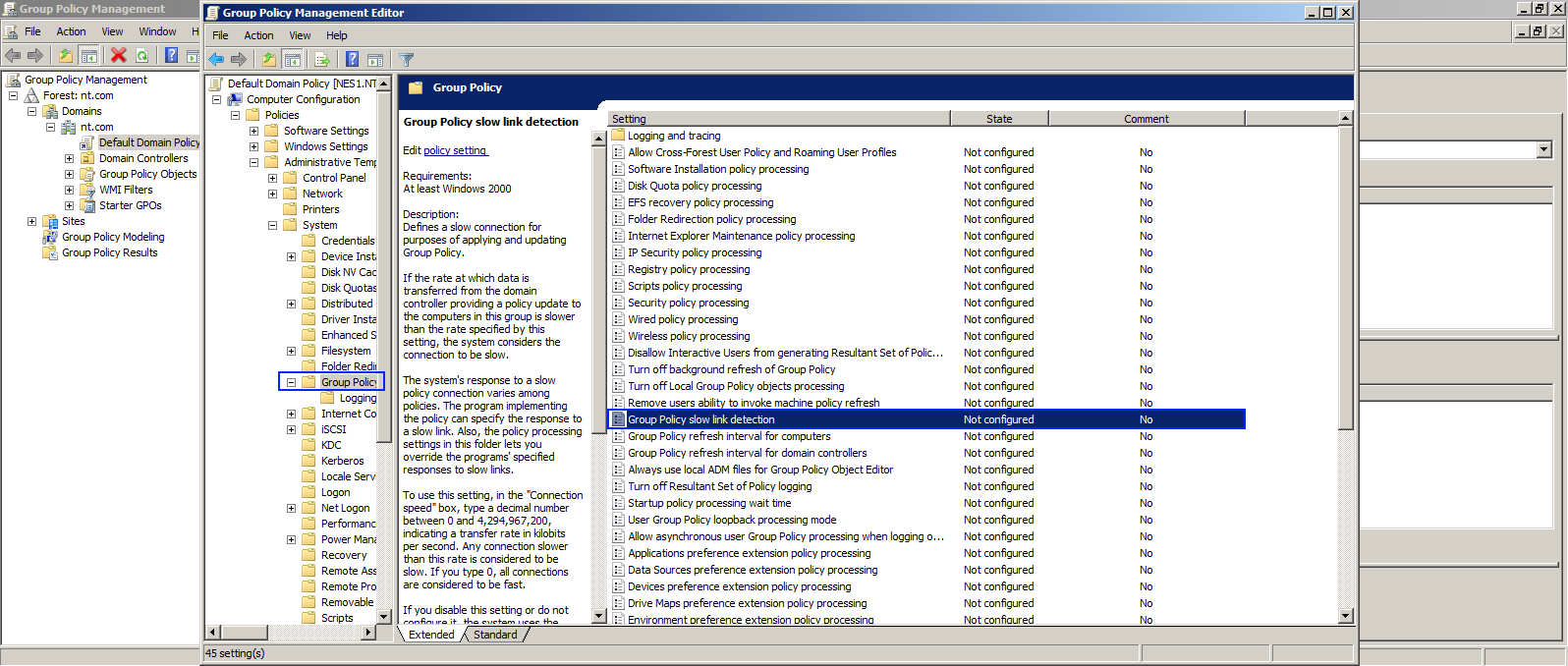Click the Forward arrow in Group Policy Management toolbar

click(35, 55)
